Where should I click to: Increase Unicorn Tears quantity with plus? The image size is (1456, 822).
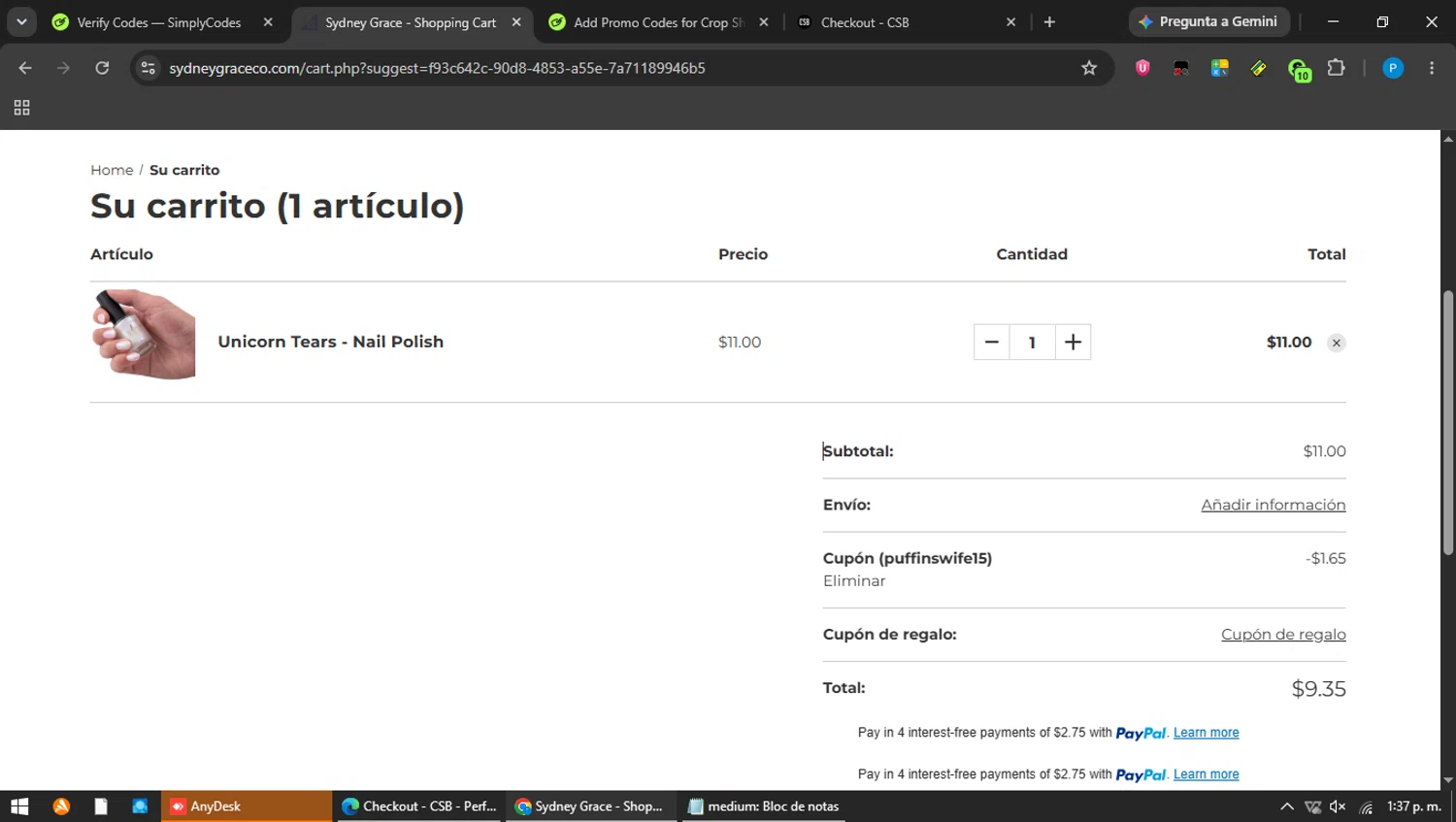(x=1073, y=342)
